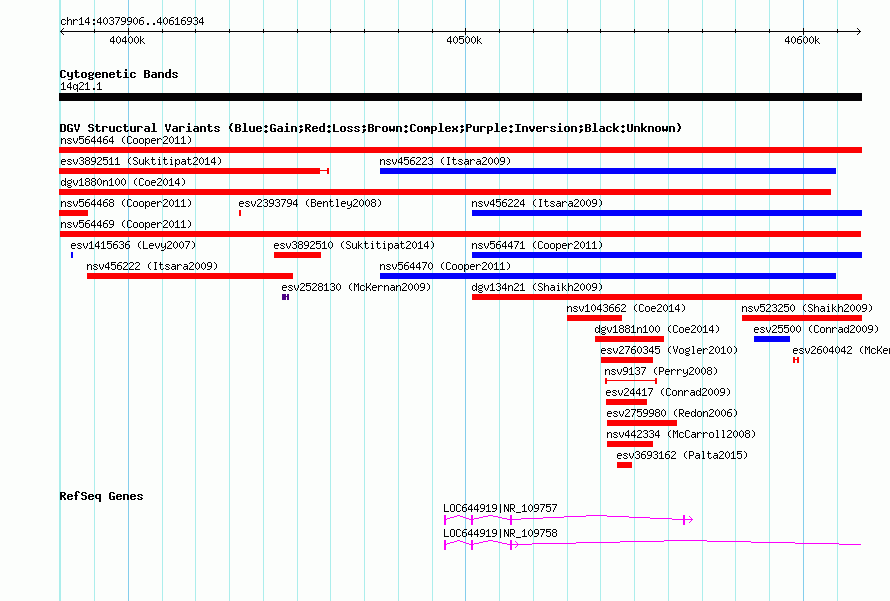Click the esv1415636 (Levy2007) label
890x601 pixels.
click(x=133, y=245)
